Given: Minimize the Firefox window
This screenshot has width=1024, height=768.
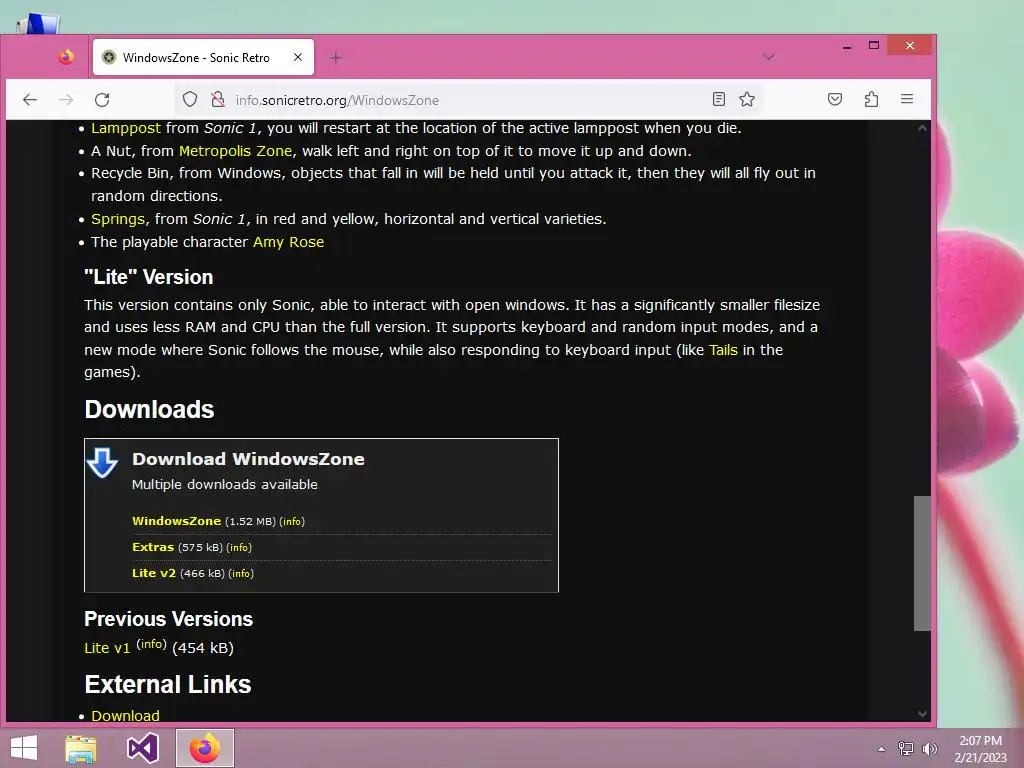Looking at the screenshot, I should (x=847, y=46).
